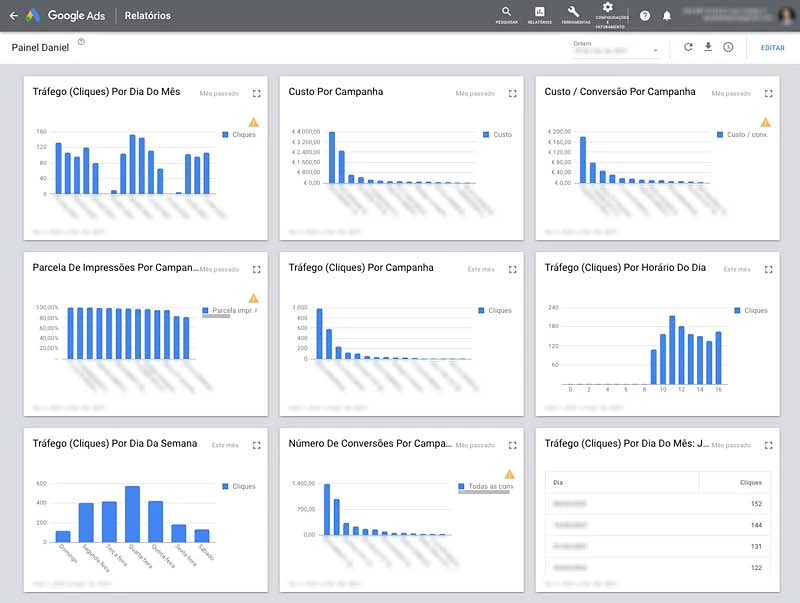This screenshot has height=603, width=800.
Task: Open the date range dropdown
Action: point(617,49)
